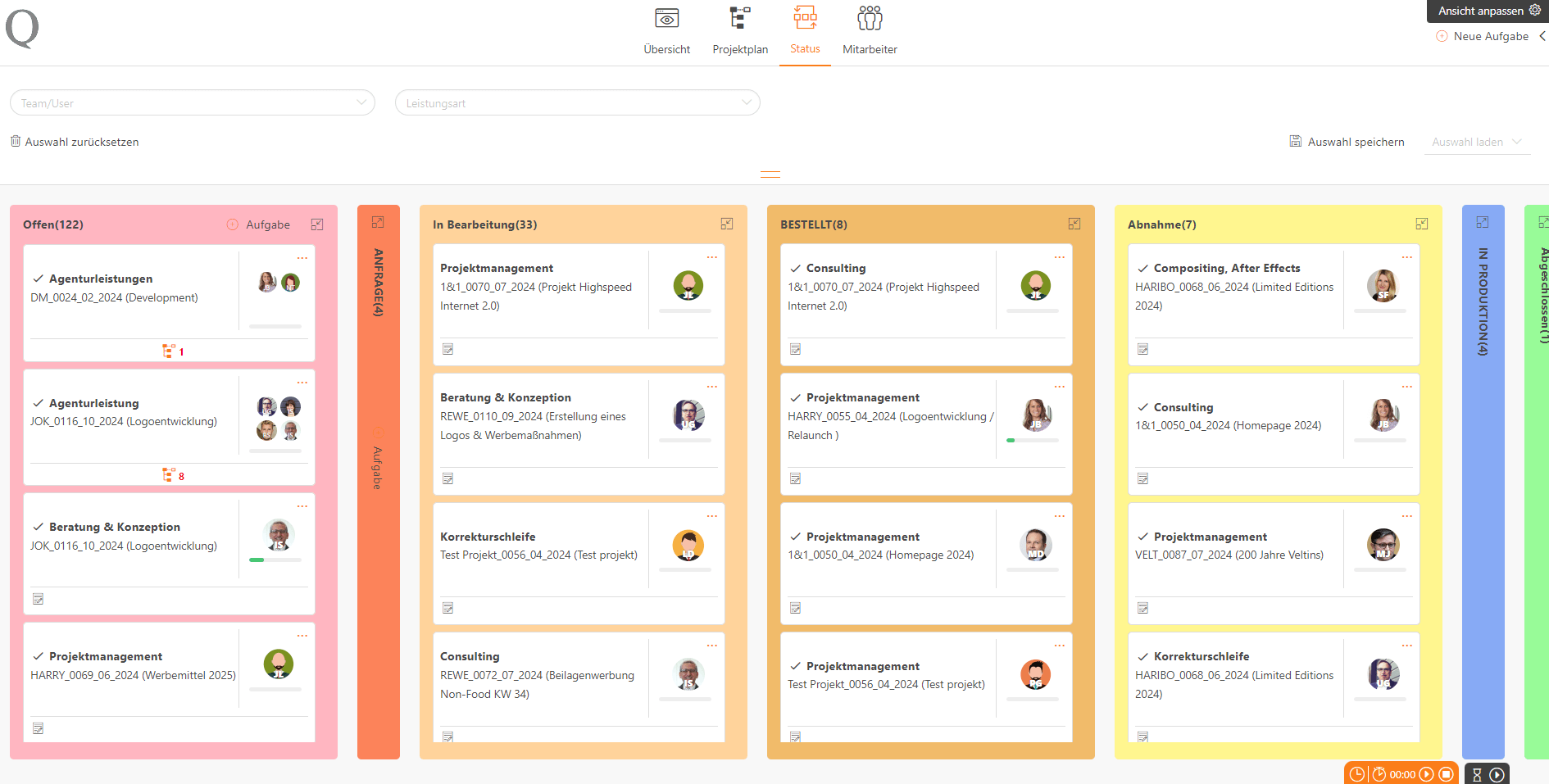Click the JB avatar on Consulting 1&1_0050 card
Image resolution: width=1549 pixels, height=784 pixels.
click(x=1383, y=415)
